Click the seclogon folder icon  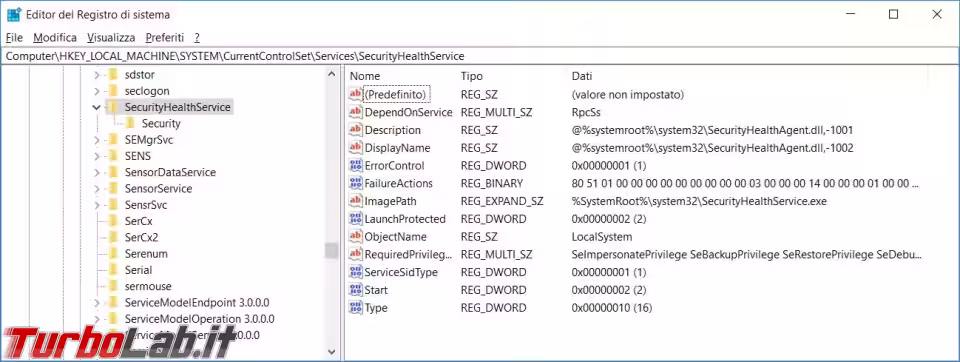(x=113, y=91)
